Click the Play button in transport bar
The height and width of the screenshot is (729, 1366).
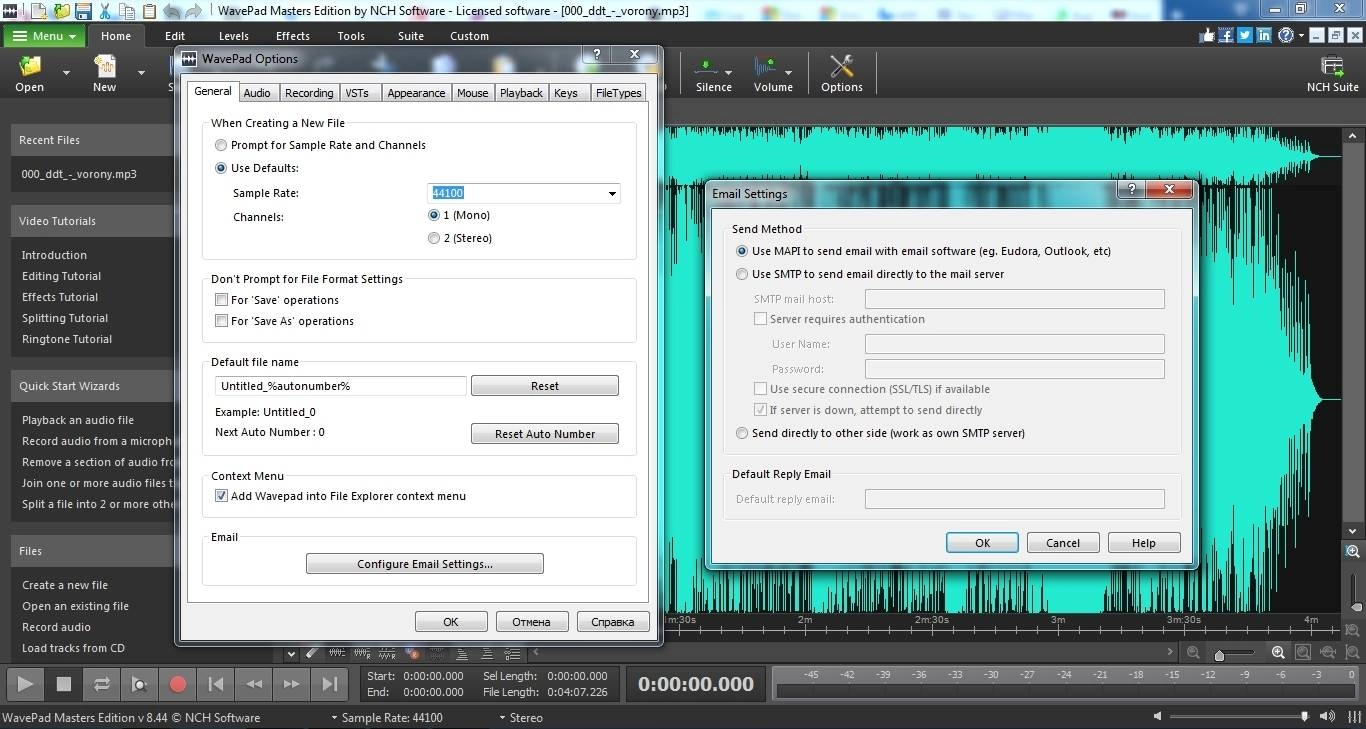(x=25, y=684)
